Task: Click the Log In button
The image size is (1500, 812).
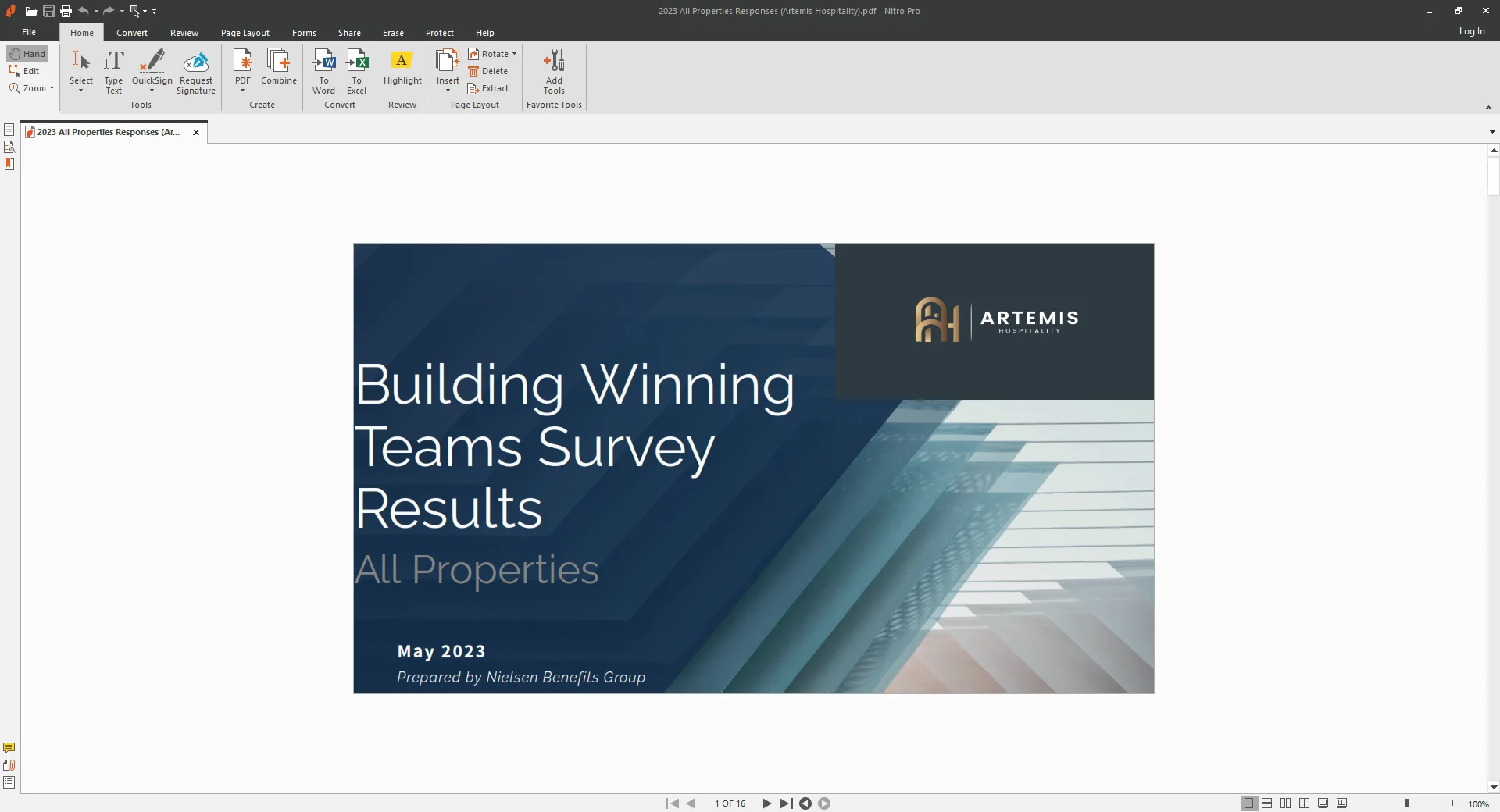Action: pyautogui.click(x=1472, y=31)
